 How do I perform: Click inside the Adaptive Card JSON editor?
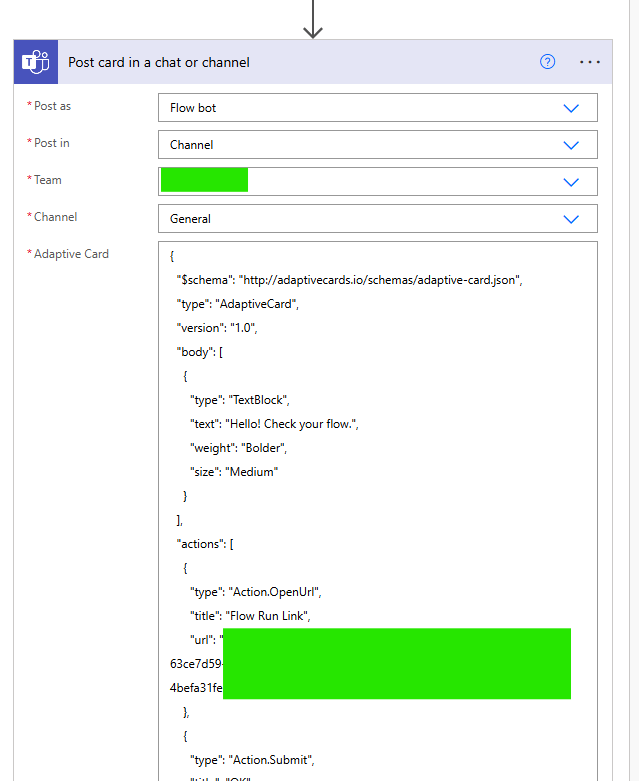[x=378, y=511]
